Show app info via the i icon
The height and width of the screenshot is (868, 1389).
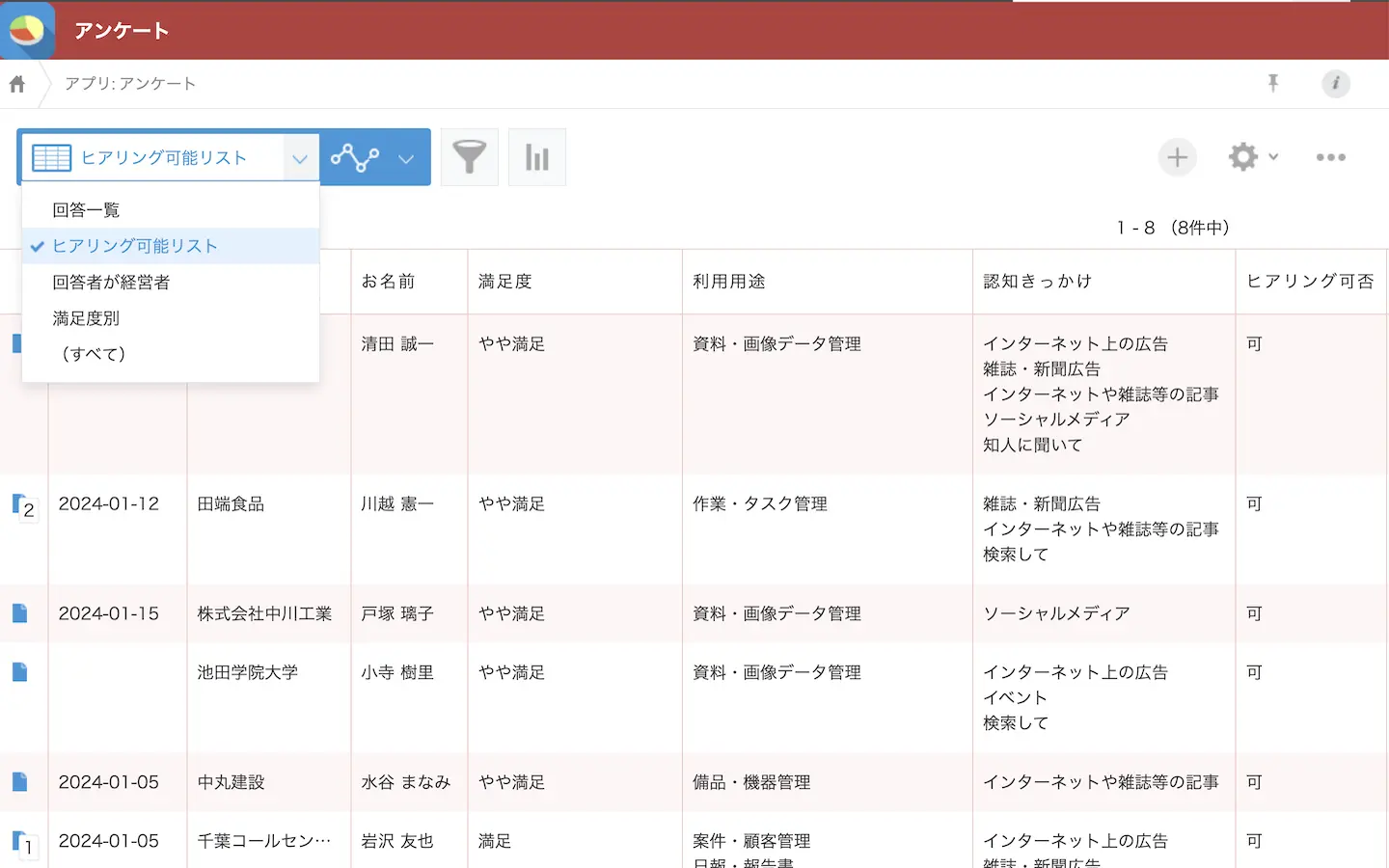pos(1335,84)
